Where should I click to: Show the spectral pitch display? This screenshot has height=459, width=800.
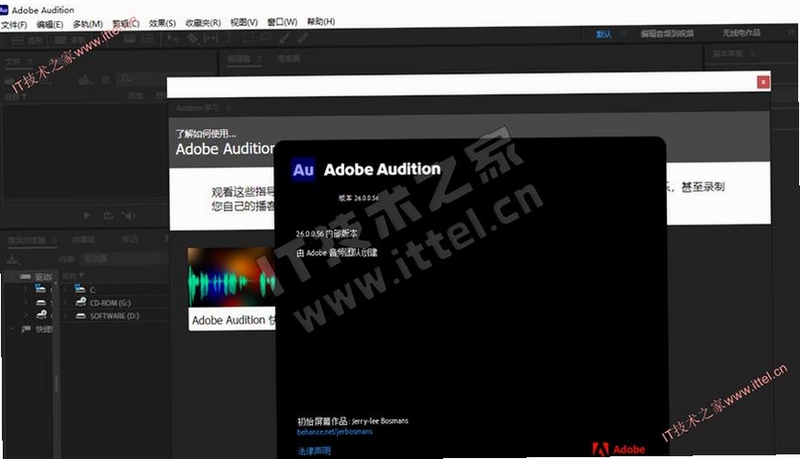pyautogui.click(x=147, y=39)
